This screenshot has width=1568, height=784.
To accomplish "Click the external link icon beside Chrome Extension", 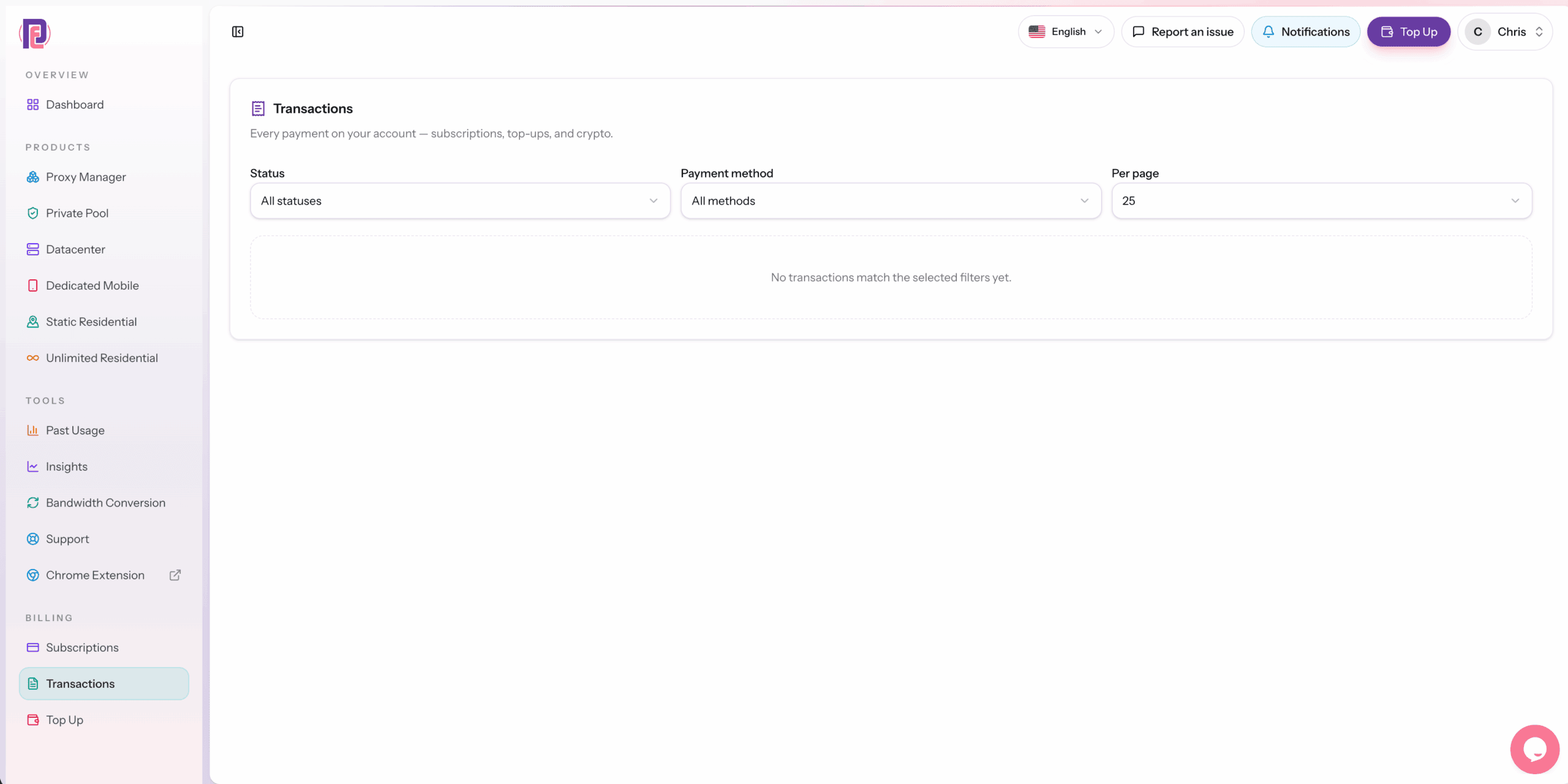I will coord(175,575).
